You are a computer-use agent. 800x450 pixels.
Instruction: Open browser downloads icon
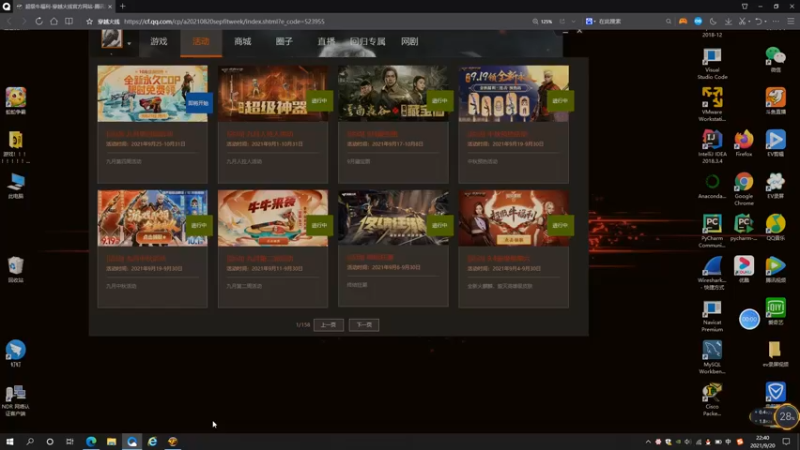pos(728,21)
